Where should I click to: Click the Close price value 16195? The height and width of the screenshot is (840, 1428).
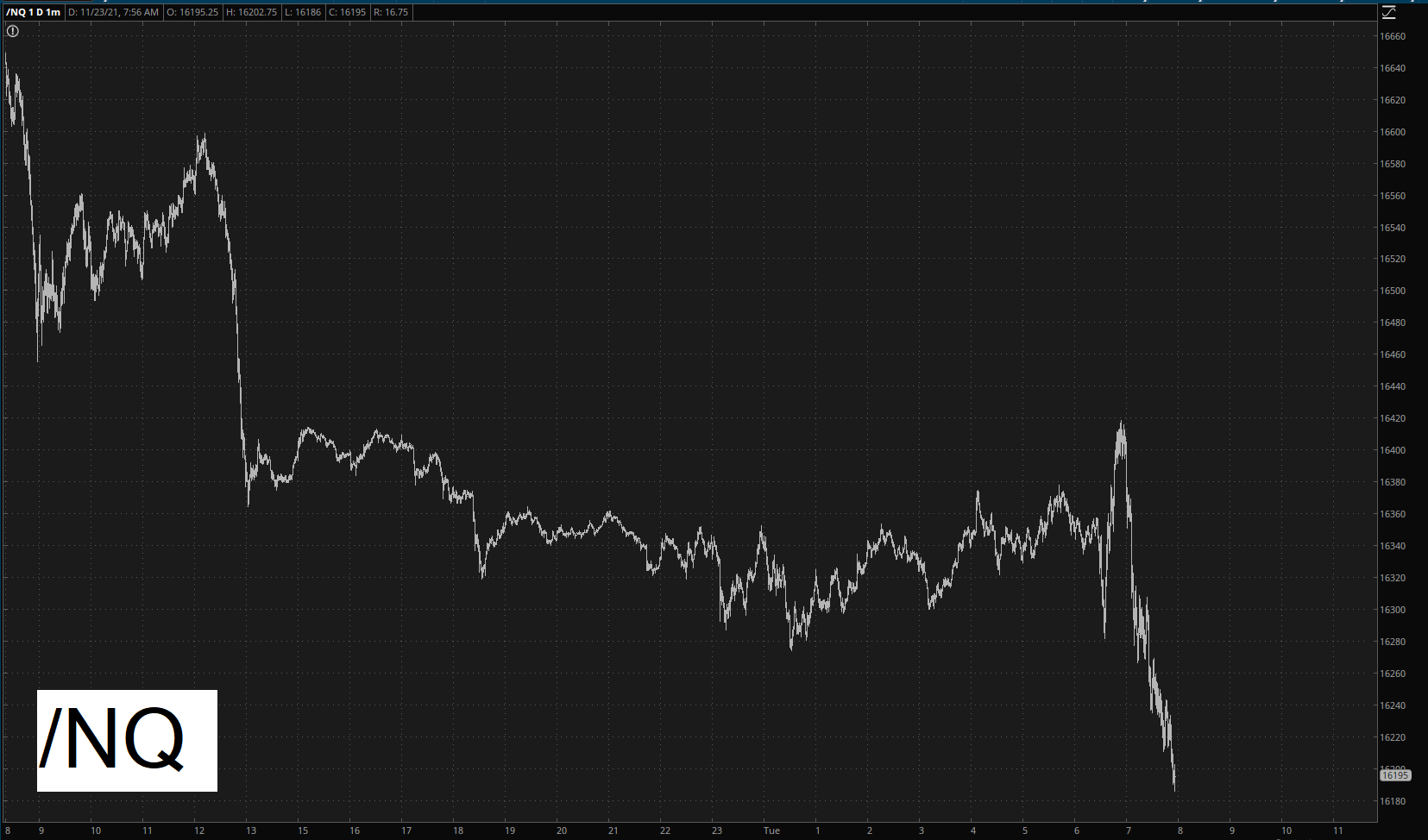[x=348, y=12]
